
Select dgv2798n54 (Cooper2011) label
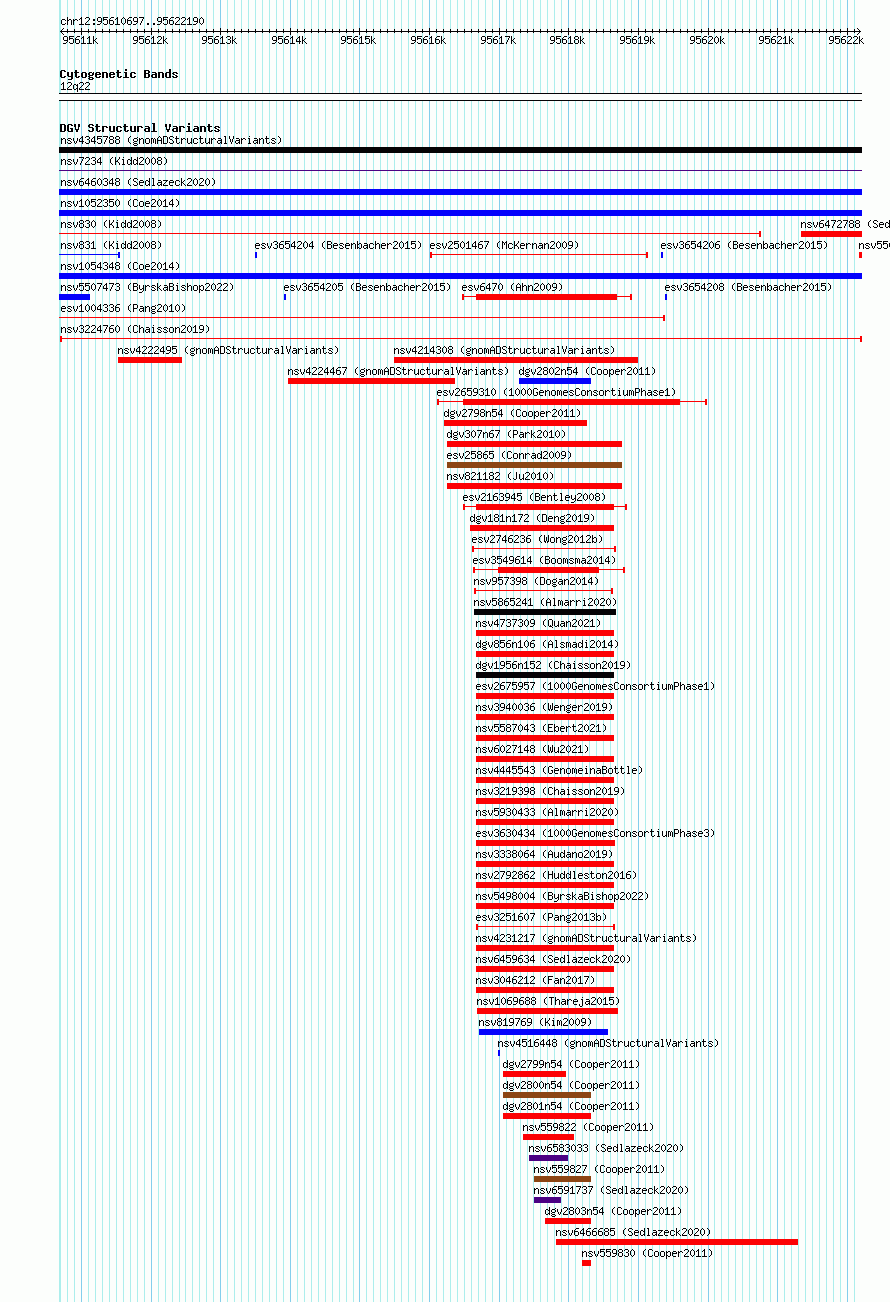[x=513, y=413]
